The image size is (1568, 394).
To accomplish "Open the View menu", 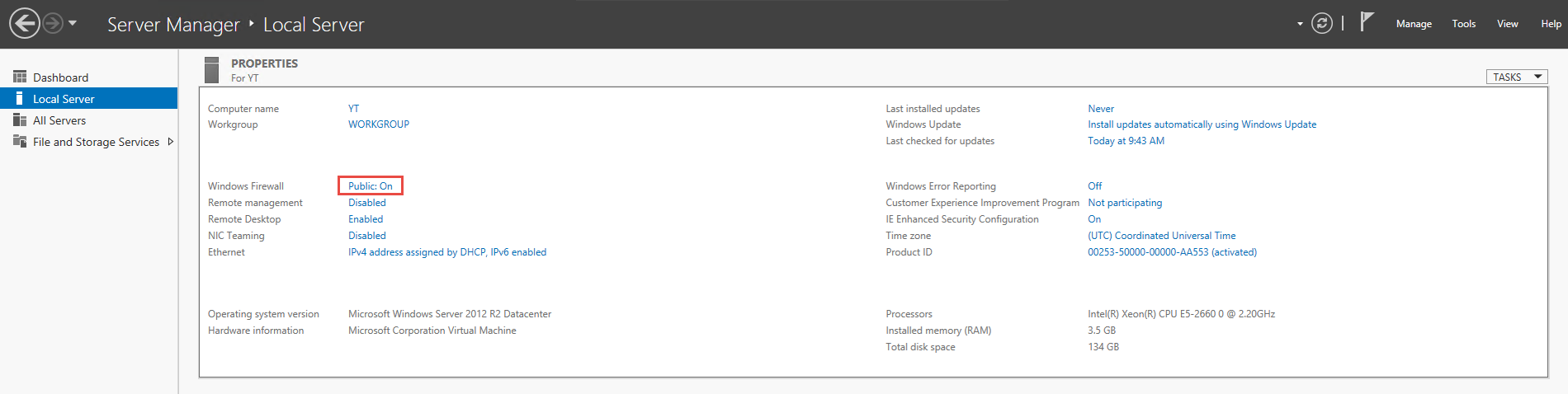I will point(1508,24).
